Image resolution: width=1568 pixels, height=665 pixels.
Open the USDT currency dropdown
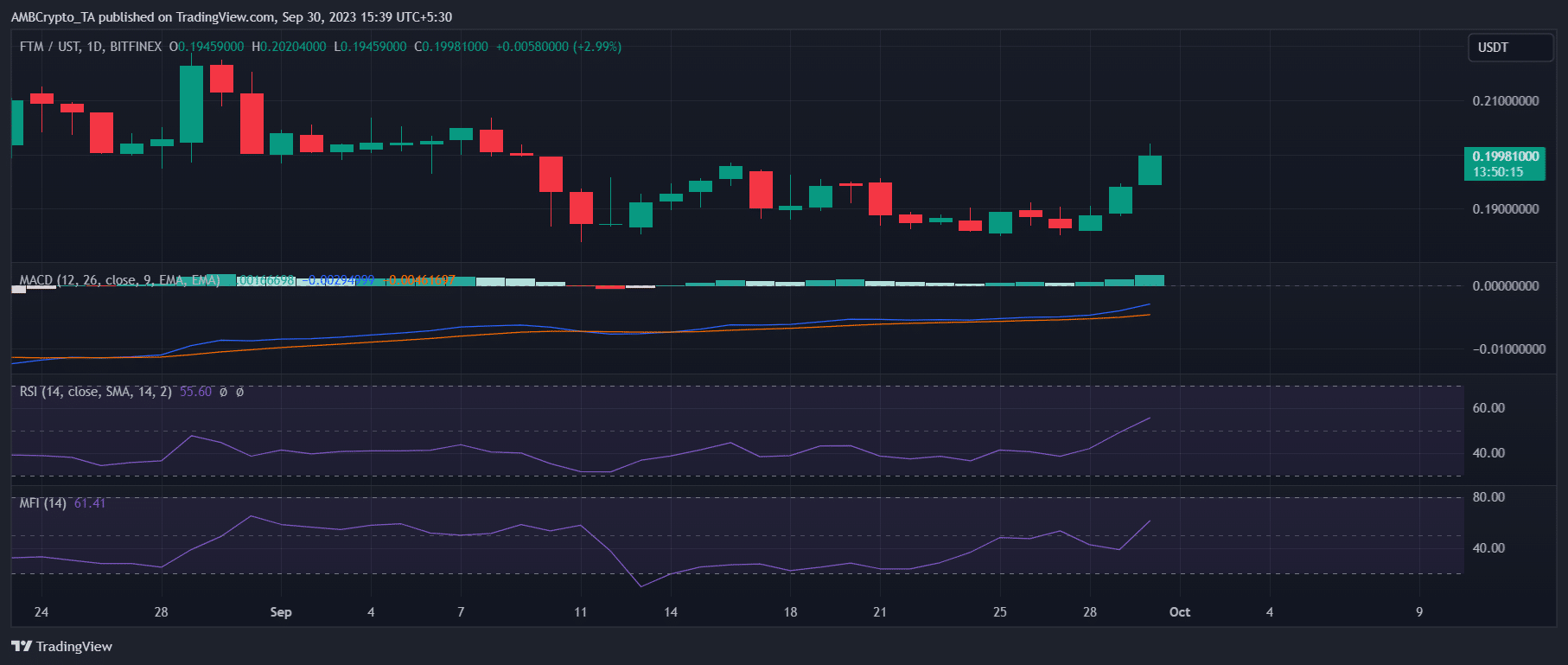tap(1509, 48)
